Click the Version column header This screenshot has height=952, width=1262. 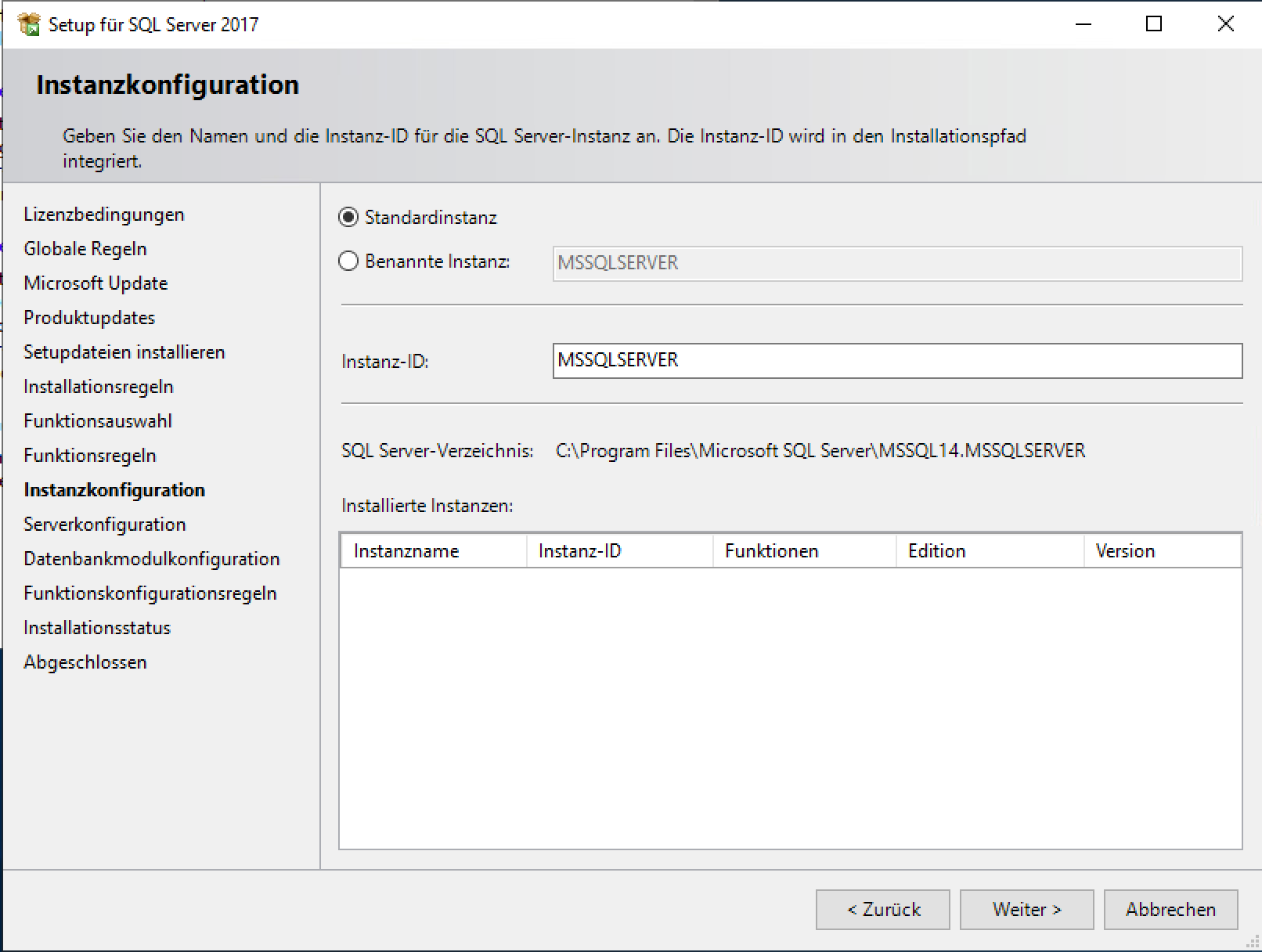pyautogui.click(x=1162, y=551)
